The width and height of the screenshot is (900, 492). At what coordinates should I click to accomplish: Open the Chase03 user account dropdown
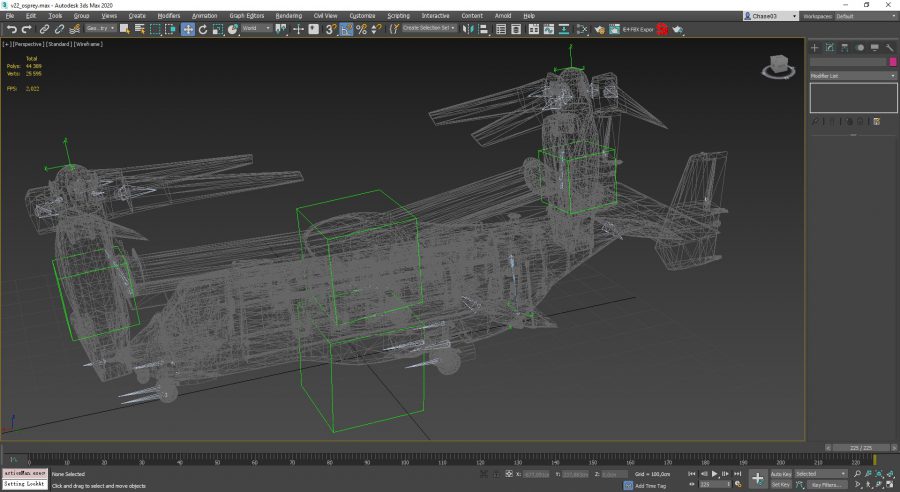click(x=770, y=16)
